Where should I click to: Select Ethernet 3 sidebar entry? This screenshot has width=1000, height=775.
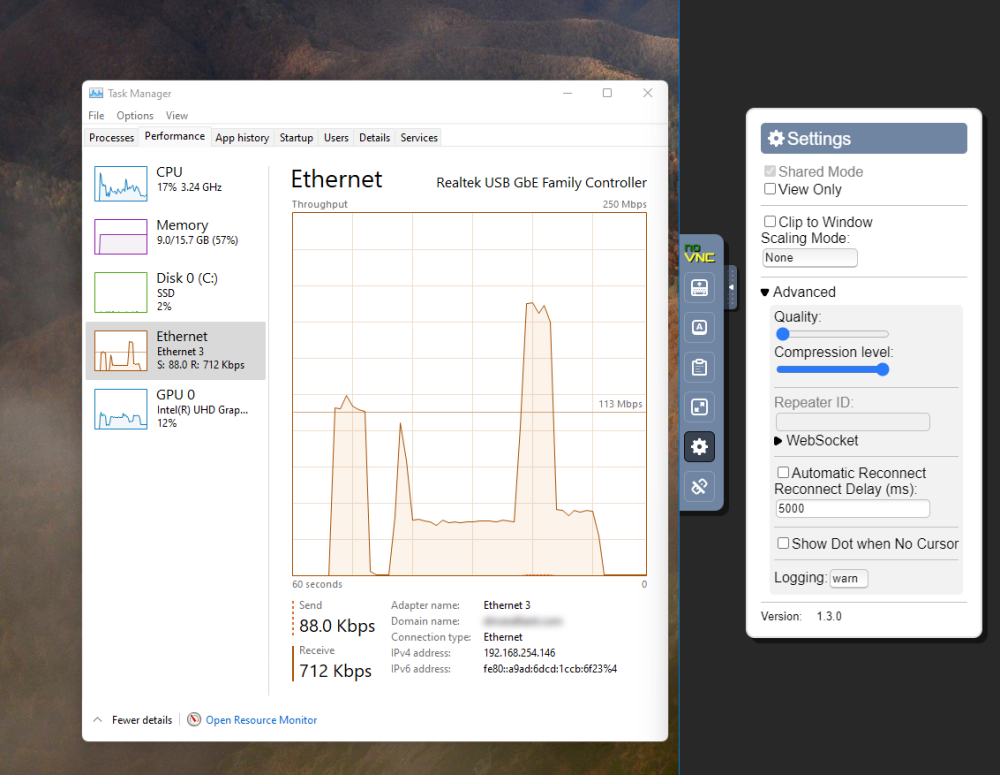tap(175, 351)
